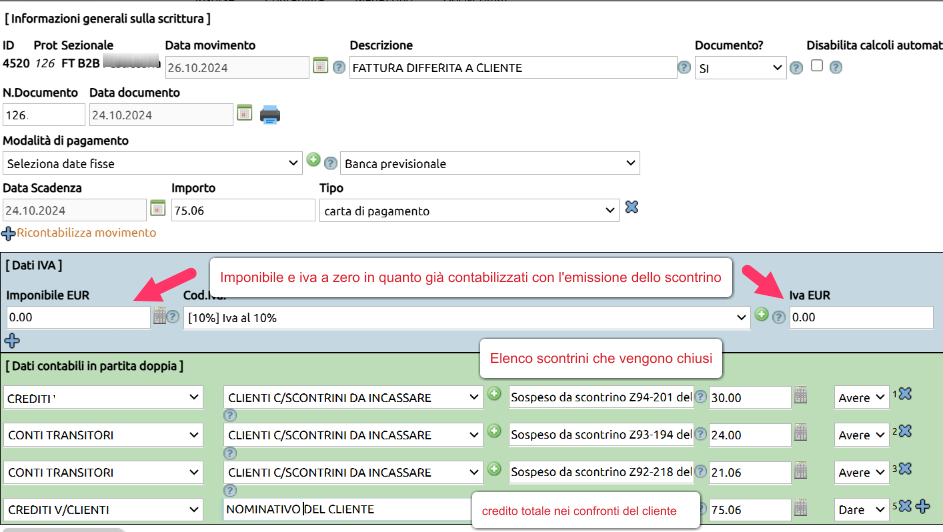The image size is (943, 532).
Task: Open calculator beside 30.00 amount
Action: (800, 395)
